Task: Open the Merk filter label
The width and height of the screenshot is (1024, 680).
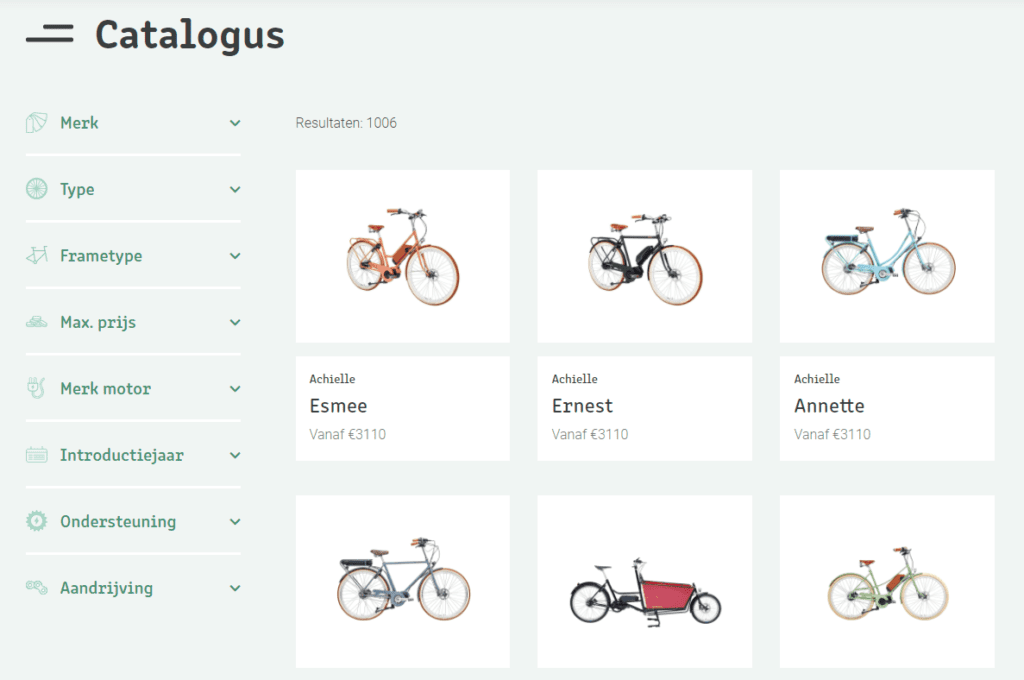Action: tap(79, 123)
